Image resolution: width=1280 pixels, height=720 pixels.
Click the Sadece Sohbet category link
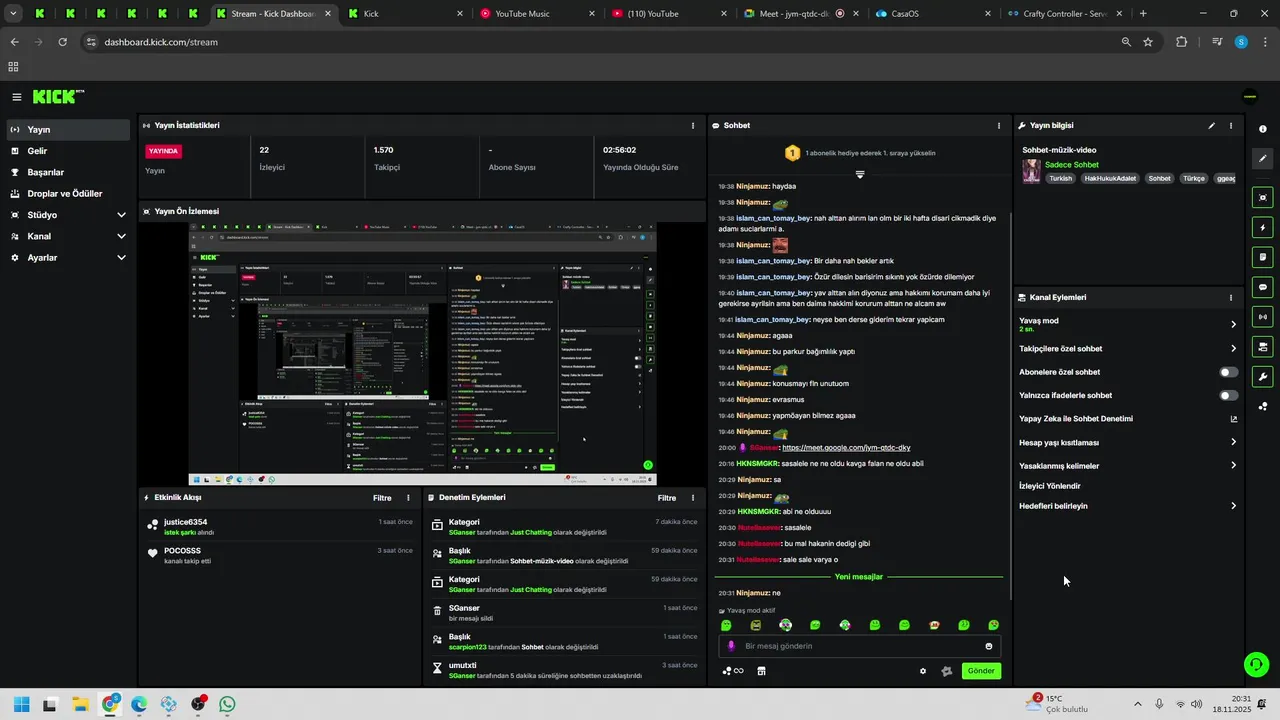[1071, 165]
